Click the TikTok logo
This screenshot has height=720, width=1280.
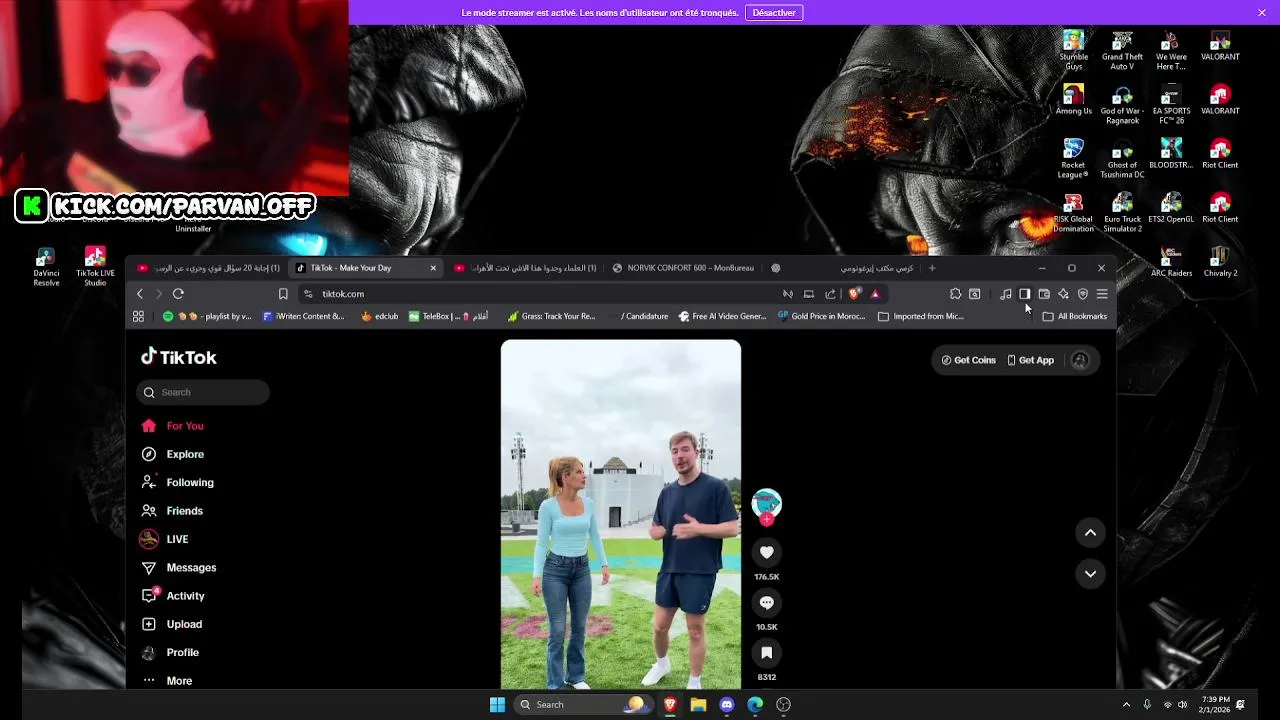click(178, 357)
